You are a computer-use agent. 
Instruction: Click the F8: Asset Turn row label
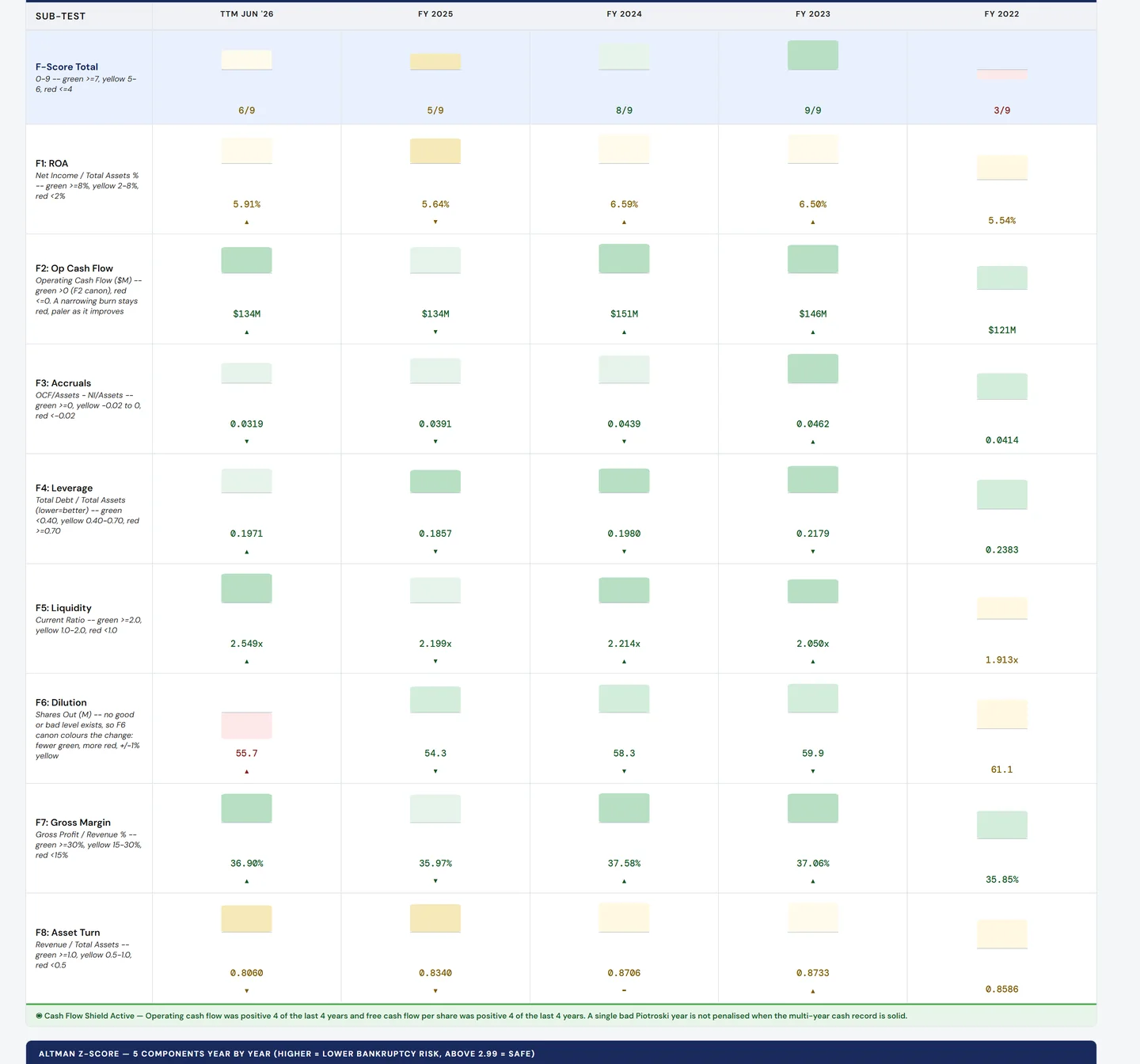coord(67,933)
